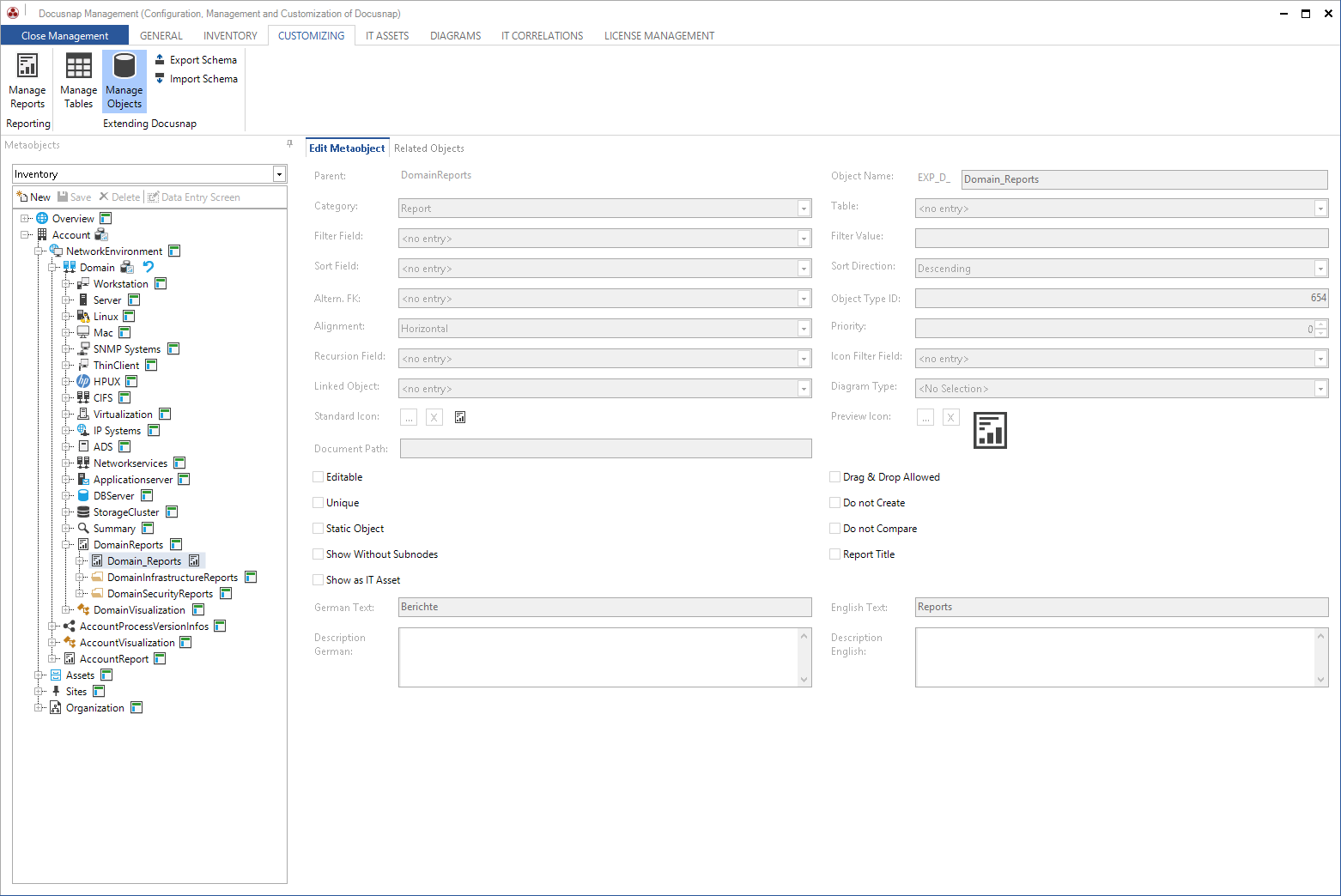Enable the Static Object checkbox
This screenshot has width=1341, height=896.
319,528
